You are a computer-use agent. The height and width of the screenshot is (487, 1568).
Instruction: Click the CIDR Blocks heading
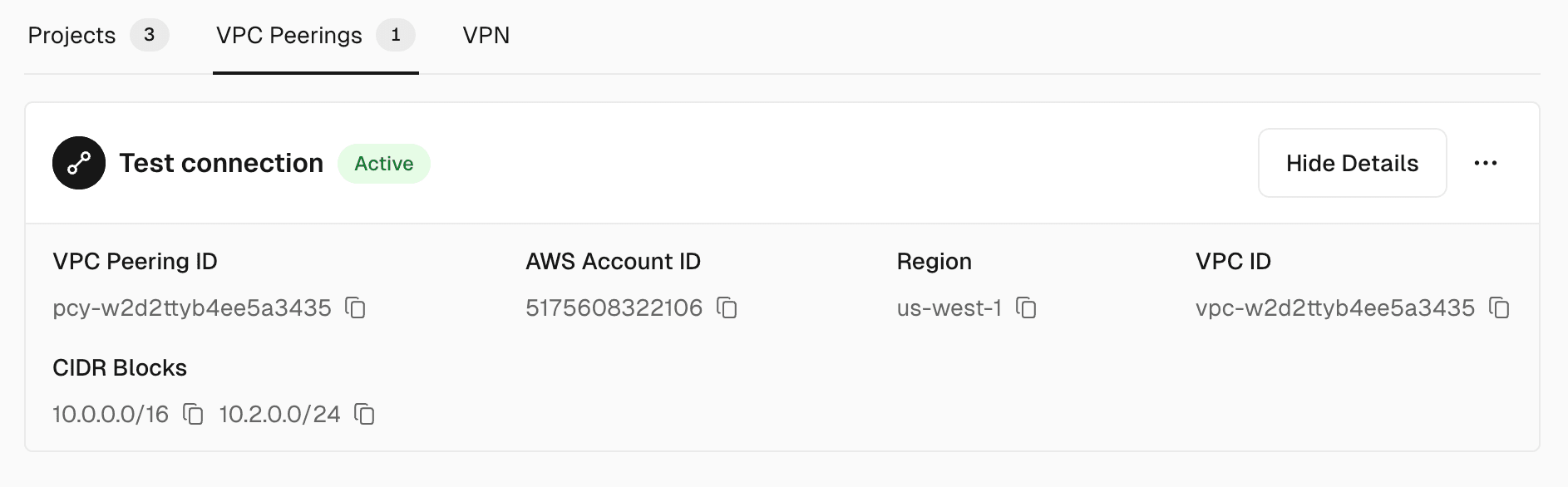pos(120,366)
